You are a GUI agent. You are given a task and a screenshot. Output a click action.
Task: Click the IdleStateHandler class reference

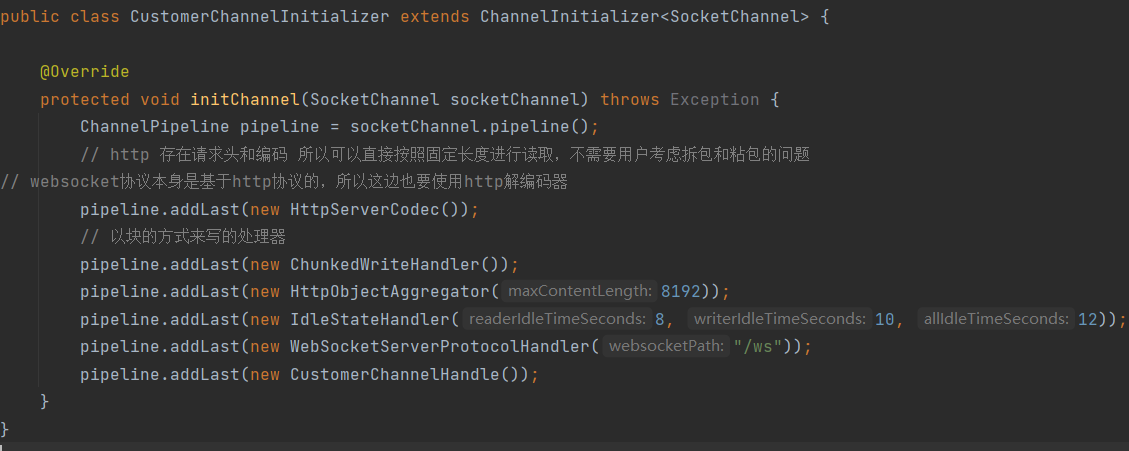tap(369, 319)
